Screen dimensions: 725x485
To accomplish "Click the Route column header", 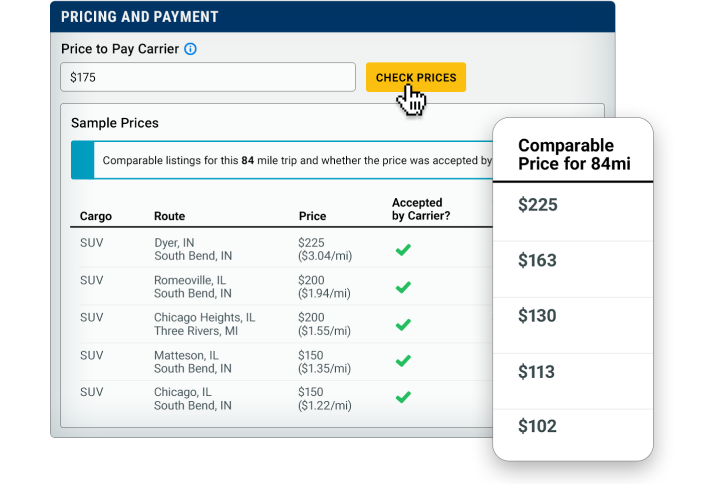I will (x=169, y=216).
